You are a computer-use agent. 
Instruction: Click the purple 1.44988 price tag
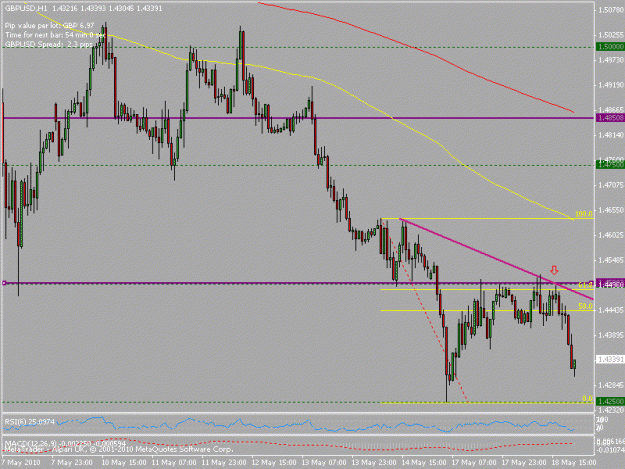tap(610, 283)
